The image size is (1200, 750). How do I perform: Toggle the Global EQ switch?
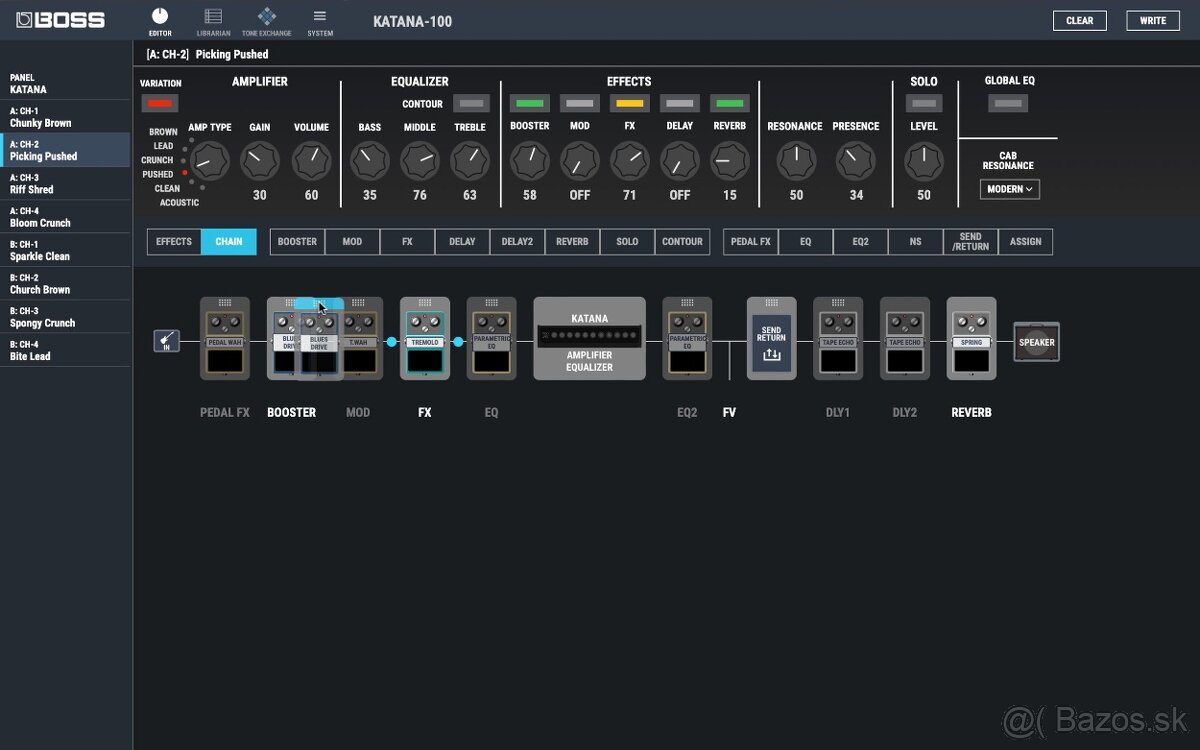(x=1008, y=103)
